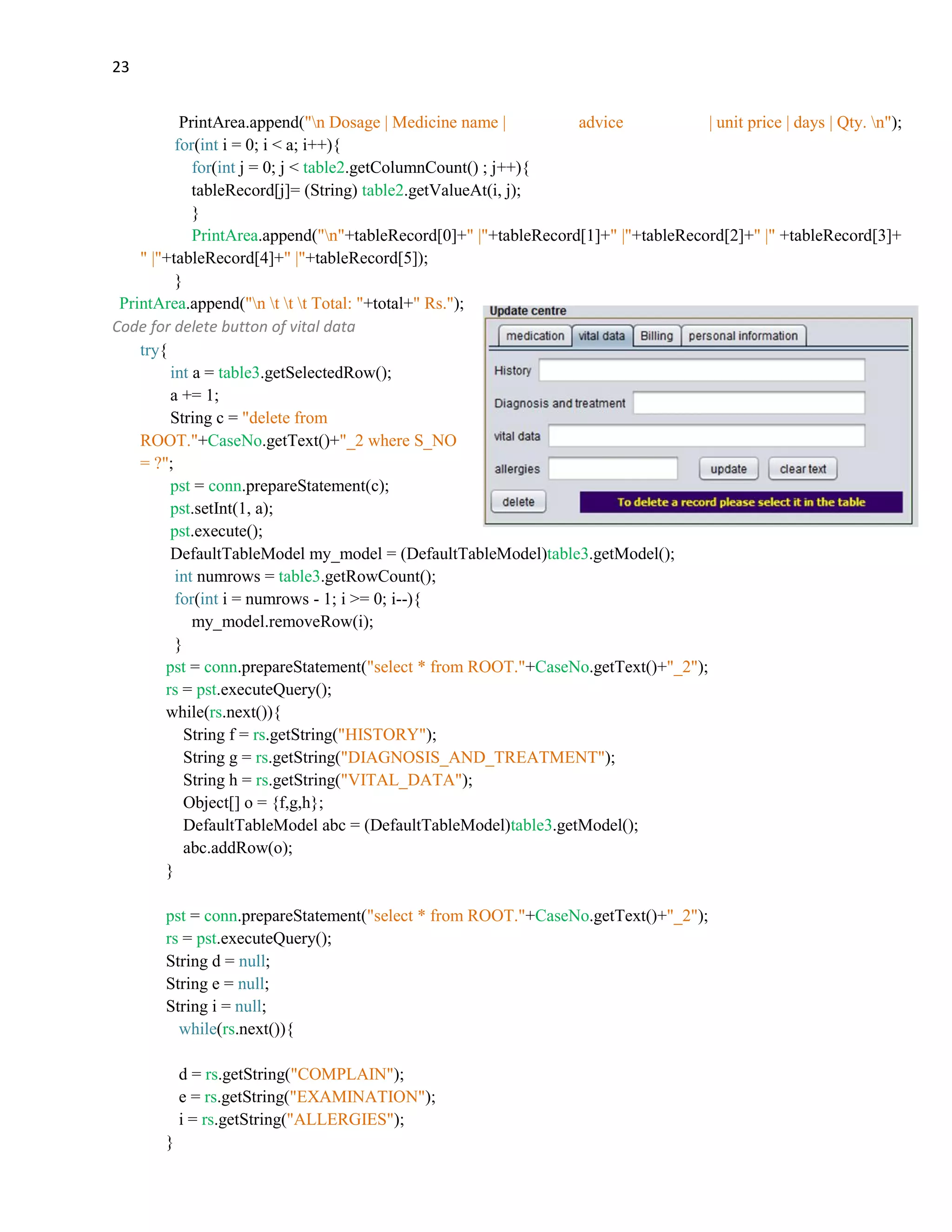This screenshot has height=1232, width=952.
Task: Click the delete button
Action: (518, 502)
